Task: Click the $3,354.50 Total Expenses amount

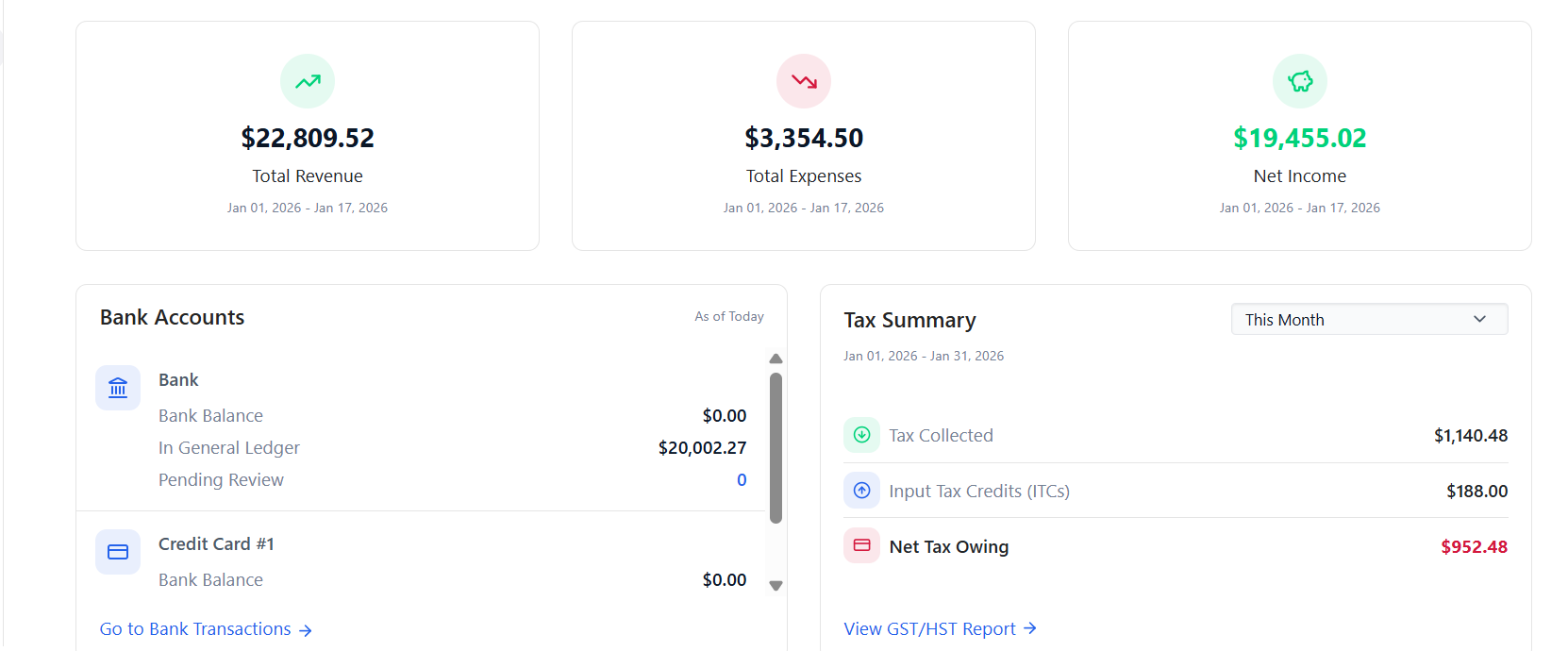Action: click(804, 139)
